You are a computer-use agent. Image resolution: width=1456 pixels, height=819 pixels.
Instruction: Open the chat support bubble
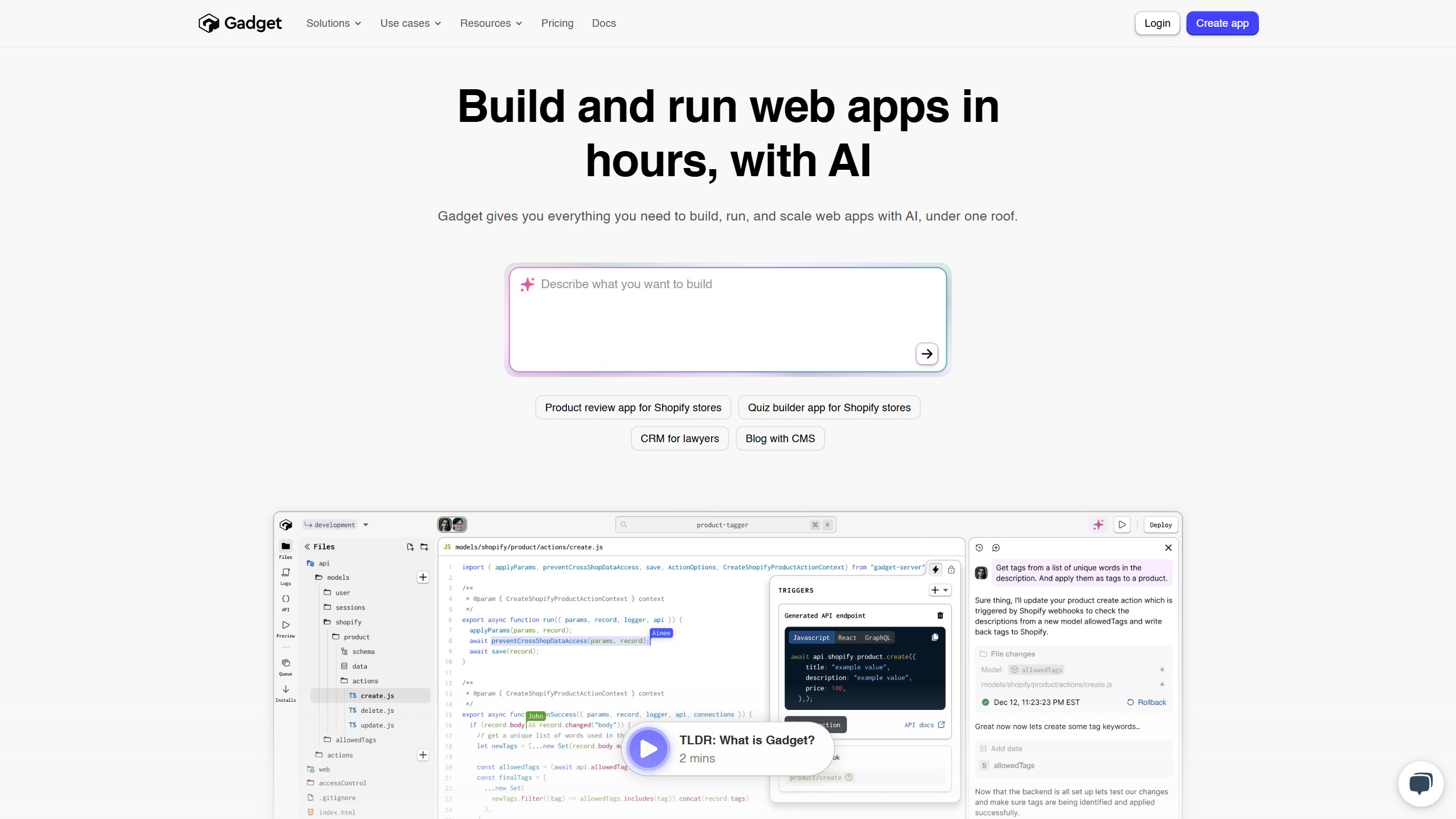click(1420, 783)
